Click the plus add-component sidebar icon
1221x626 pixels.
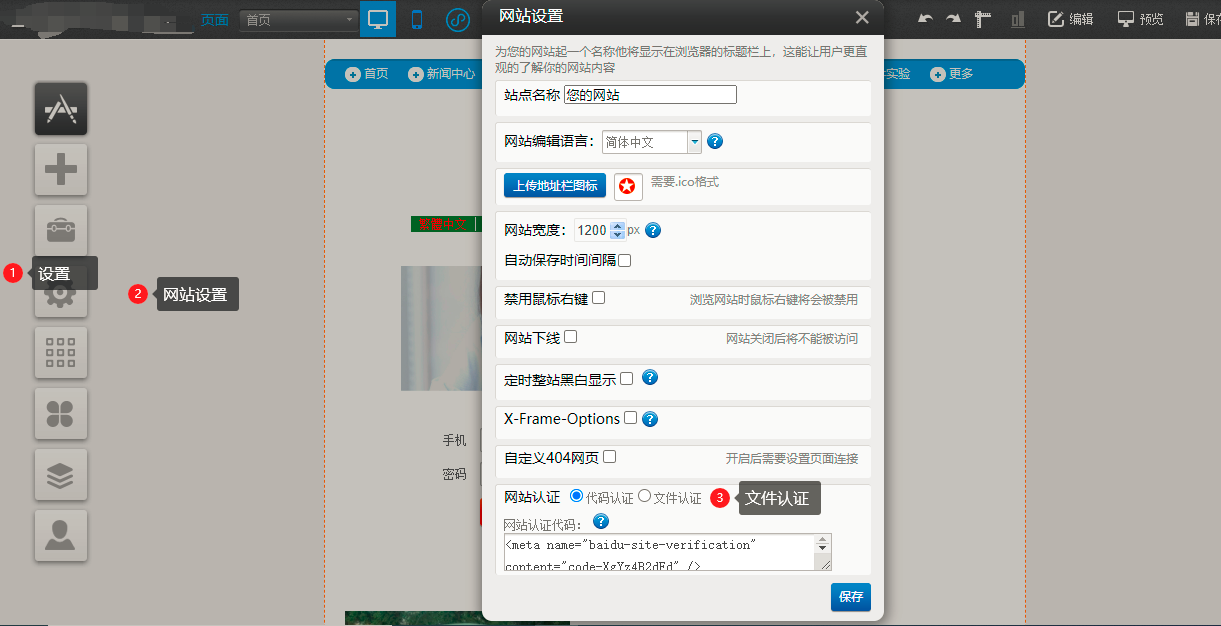(x=61, y=169)
